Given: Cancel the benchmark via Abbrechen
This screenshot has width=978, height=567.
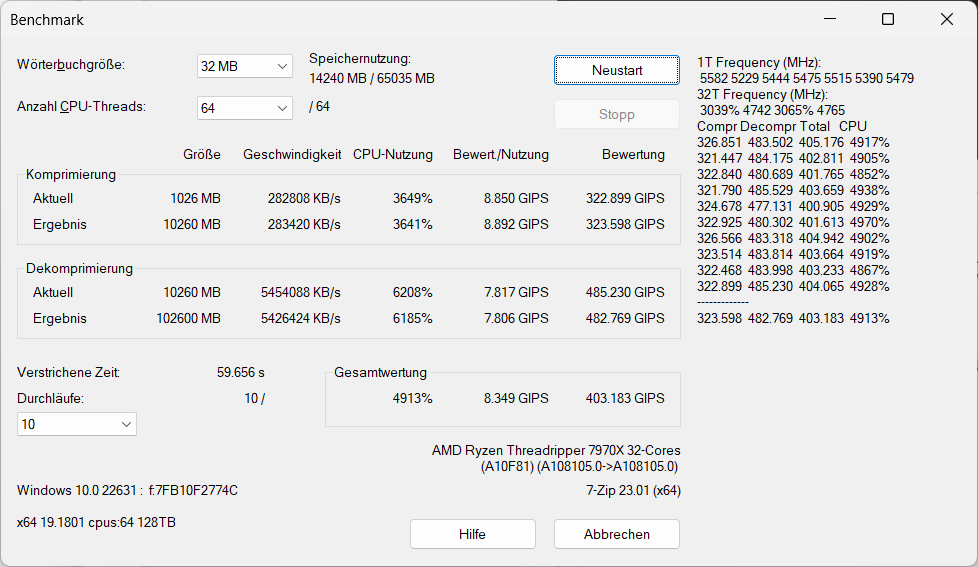Looking at the screenshot, I should pyautogui.click(x=616, y=534).
